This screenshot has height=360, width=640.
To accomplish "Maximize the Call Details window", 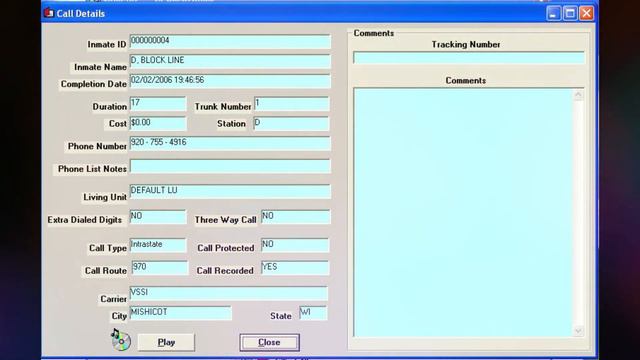I will pos(570,13).
